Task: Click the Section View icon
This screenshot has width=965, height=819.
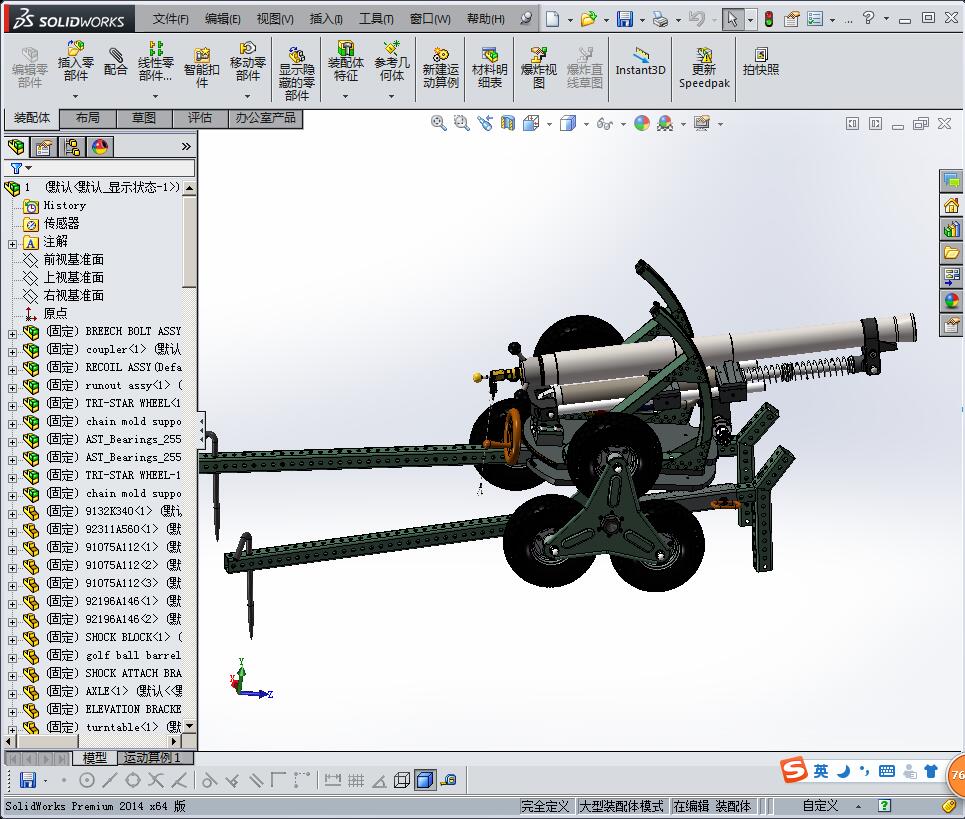Action: click(508, 123)
